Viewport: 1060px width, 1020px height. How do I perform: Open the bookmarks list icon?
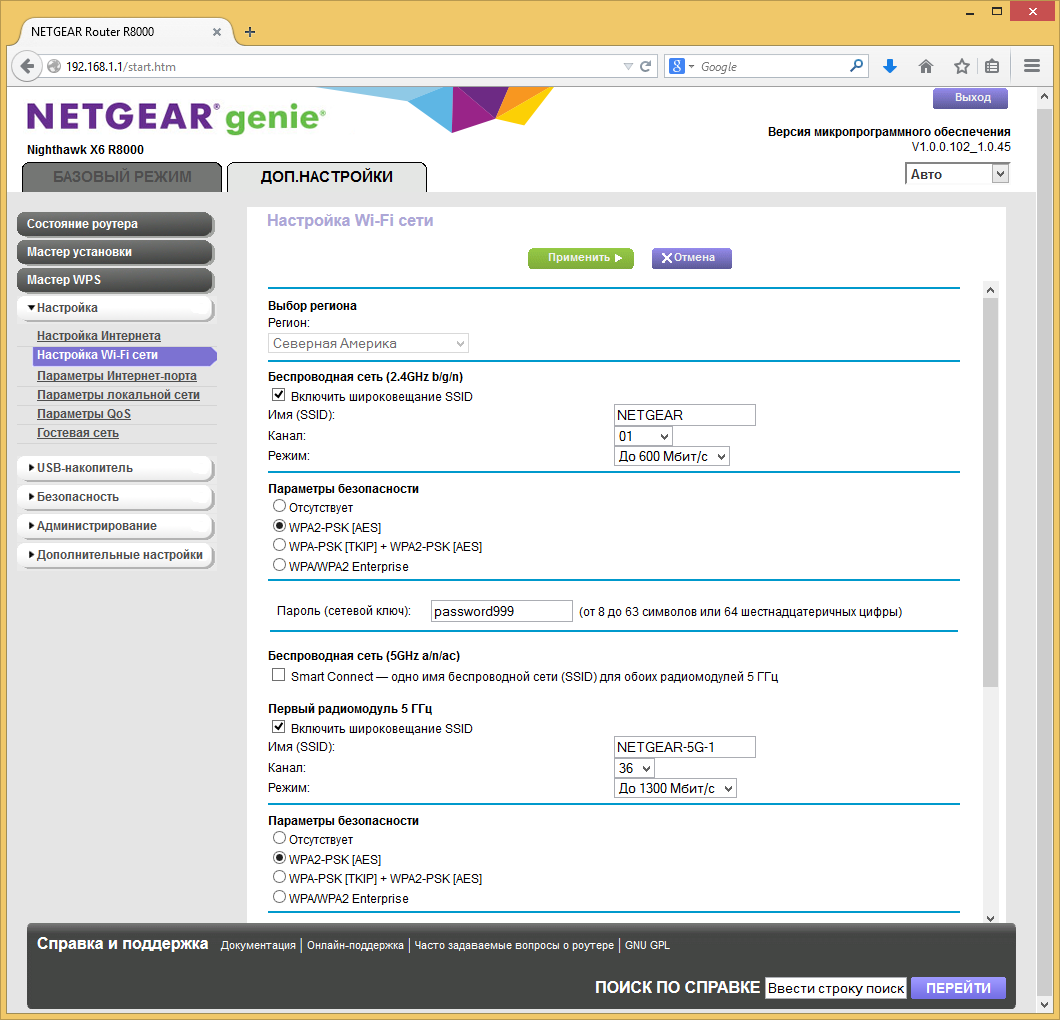click(992, 66)
